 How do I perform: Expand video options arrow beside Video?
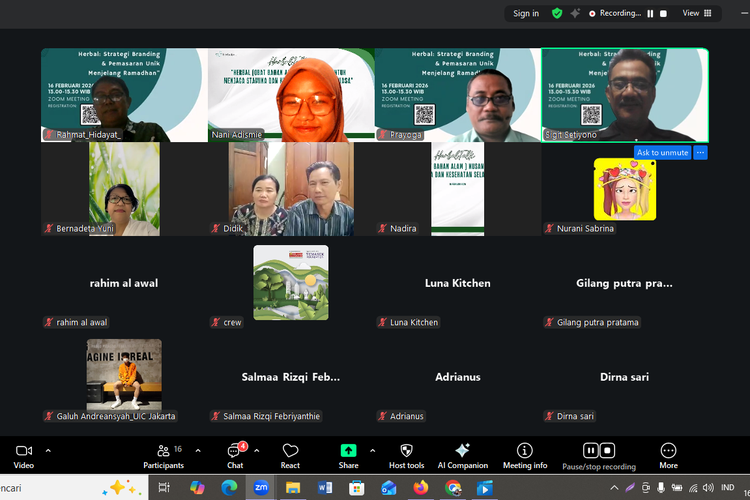point(48,450)
